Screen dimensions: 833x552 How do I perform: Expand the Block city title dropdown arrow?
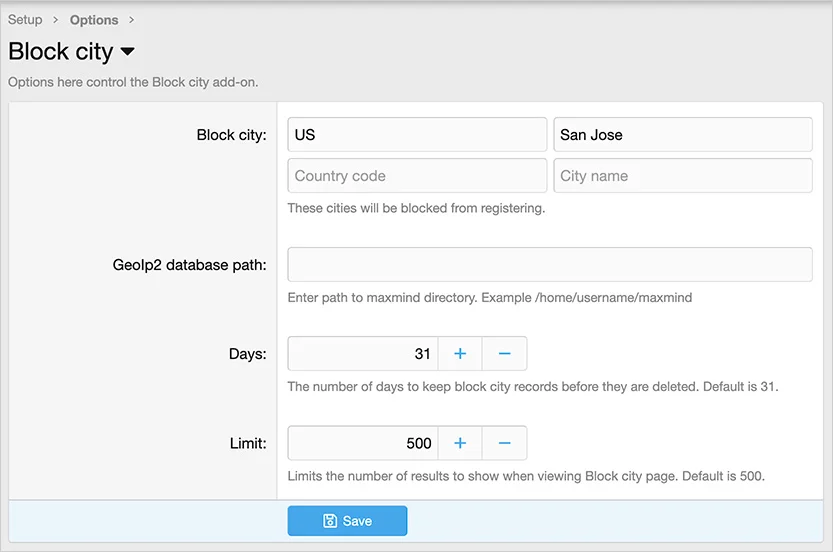coord(127,52)
